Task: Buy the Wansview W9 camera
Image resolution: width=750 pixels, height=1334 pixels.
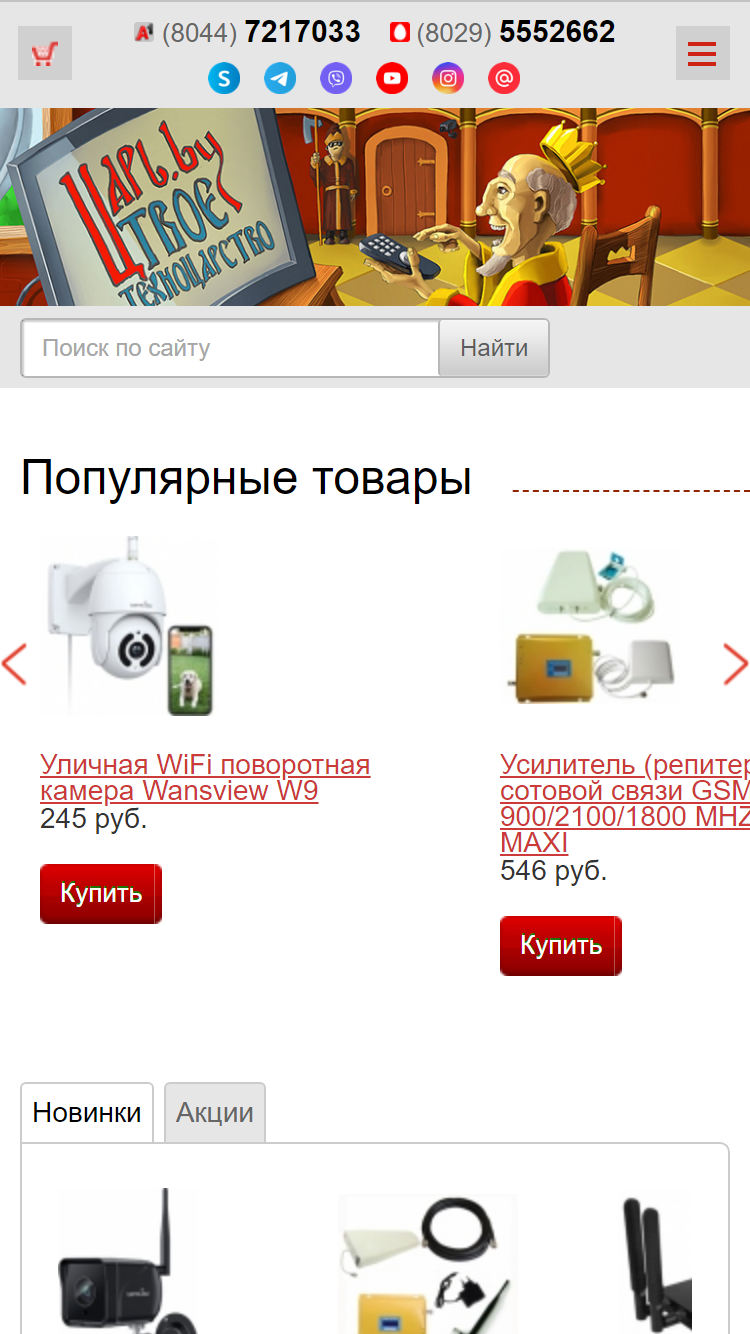Action: pyautogui.click(x=101, y=894)
